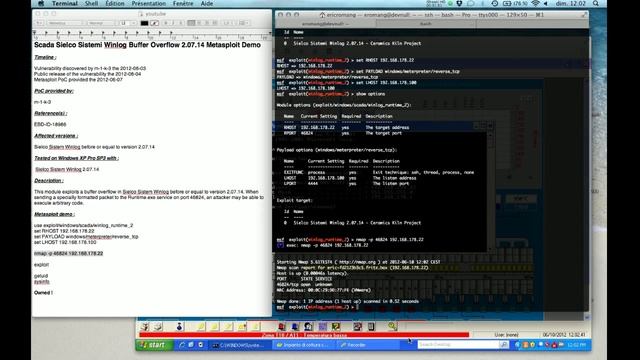
Task: Click the volume icon in menu bar
Action: (546, 3)
